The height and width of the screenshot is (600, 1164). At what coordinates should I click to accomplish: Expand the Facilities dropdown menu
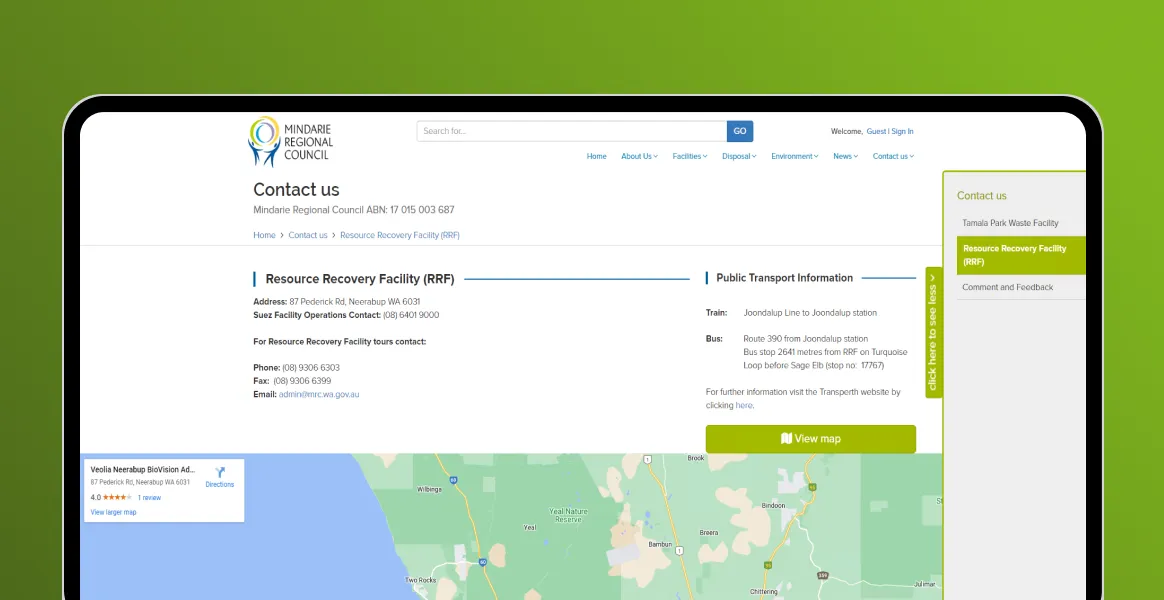[x=690, y=156]
